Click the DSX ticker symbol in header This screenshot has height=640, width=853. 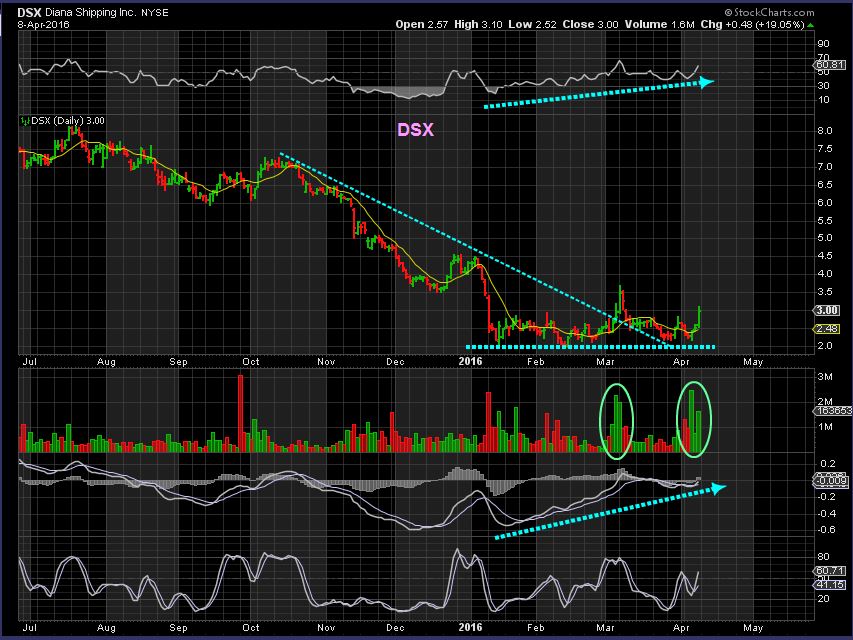[x=30, y=11]
